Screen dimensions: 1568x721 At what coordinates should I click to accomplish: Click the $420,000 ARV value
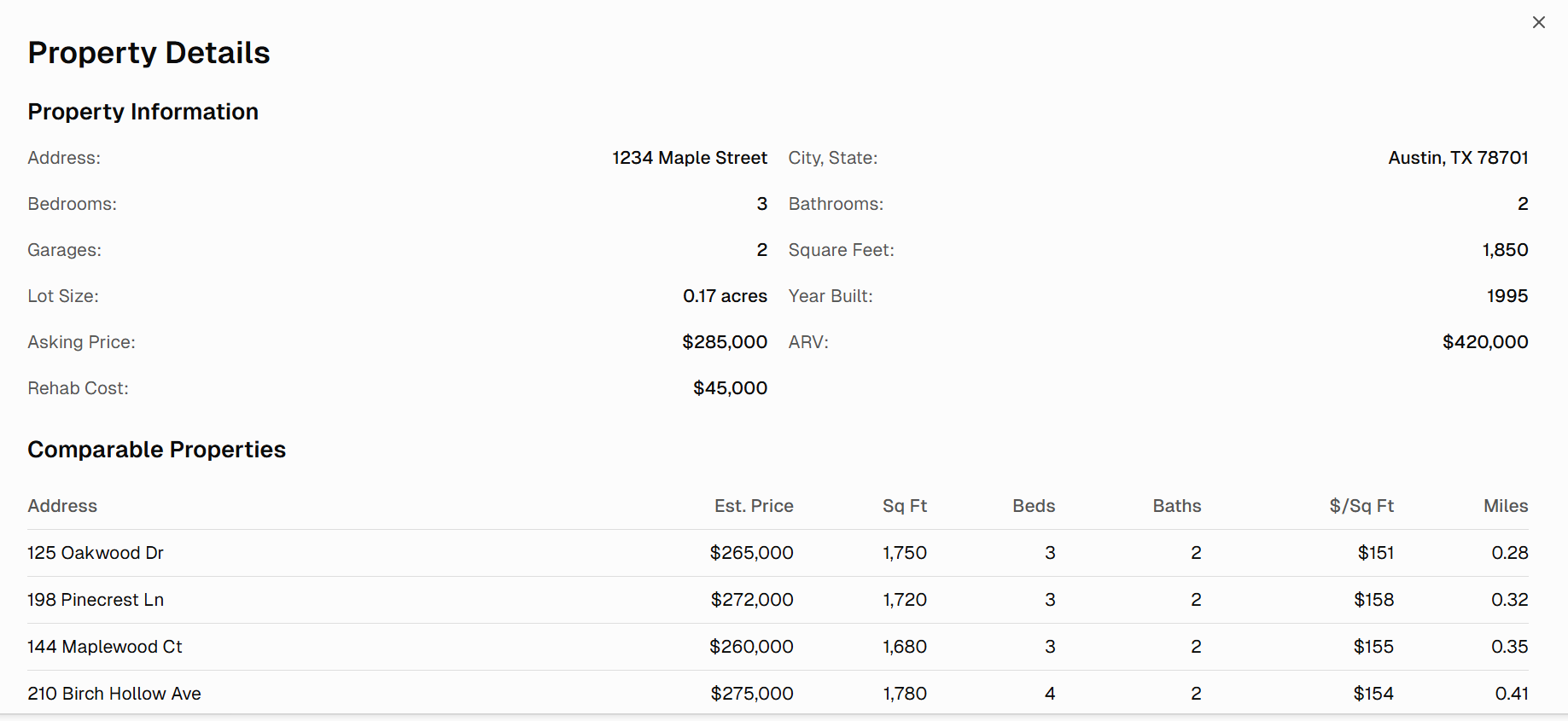point(1484,342)
